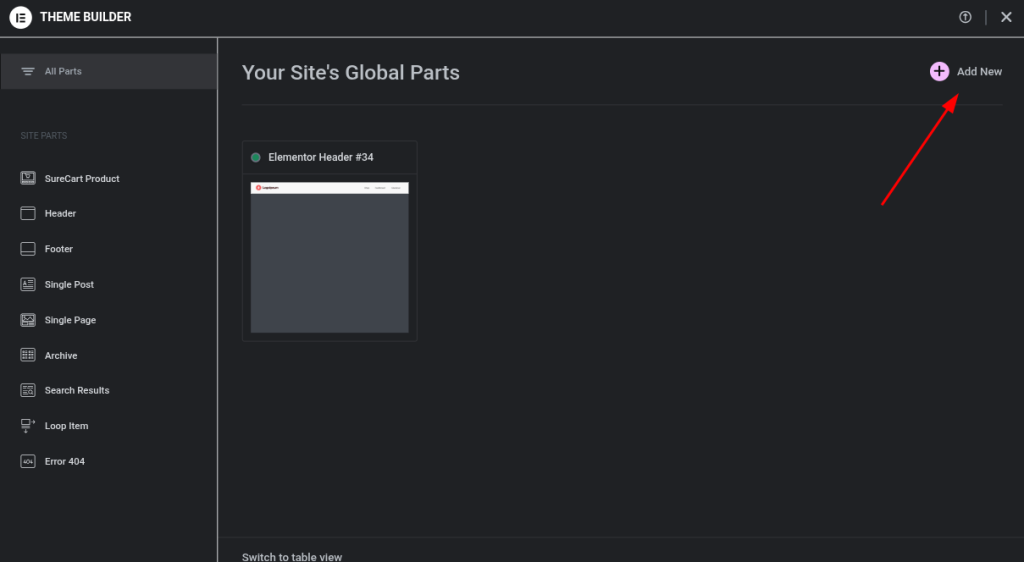Click the Elementor Header #34 title

[321, 158]
